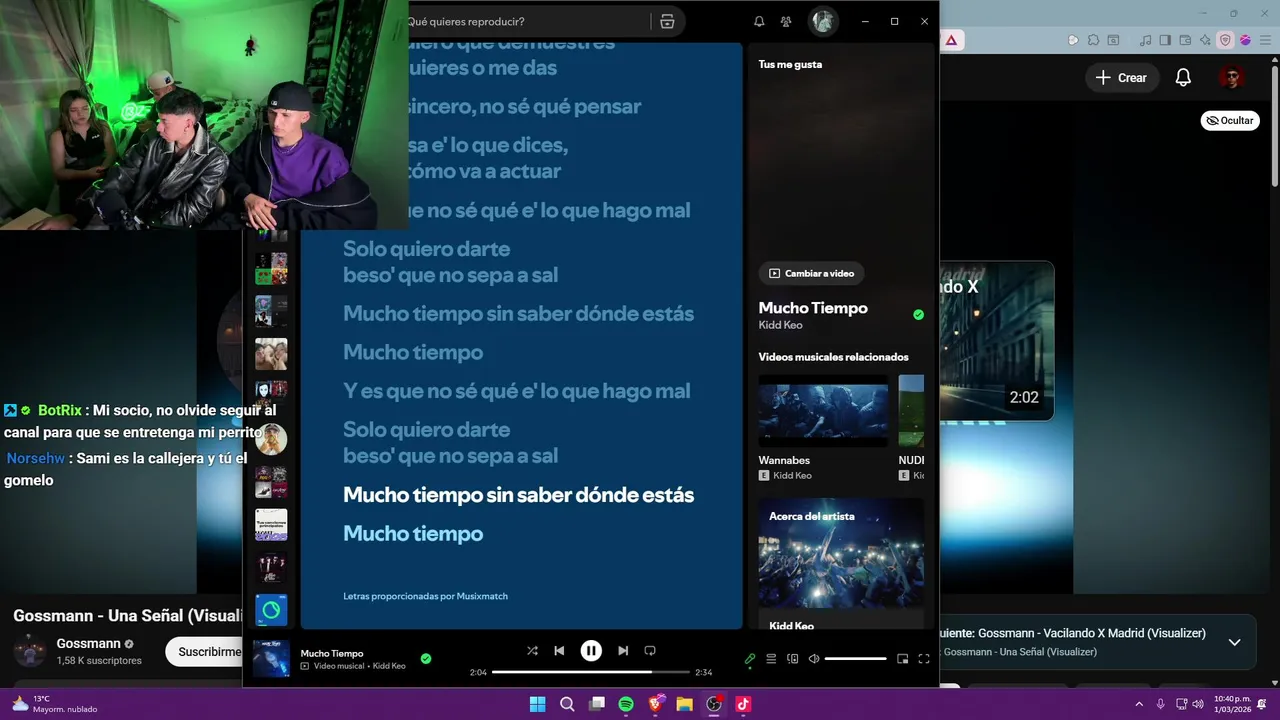Seek in the song progress bar
1280x720 pixels.
point(591,672)
